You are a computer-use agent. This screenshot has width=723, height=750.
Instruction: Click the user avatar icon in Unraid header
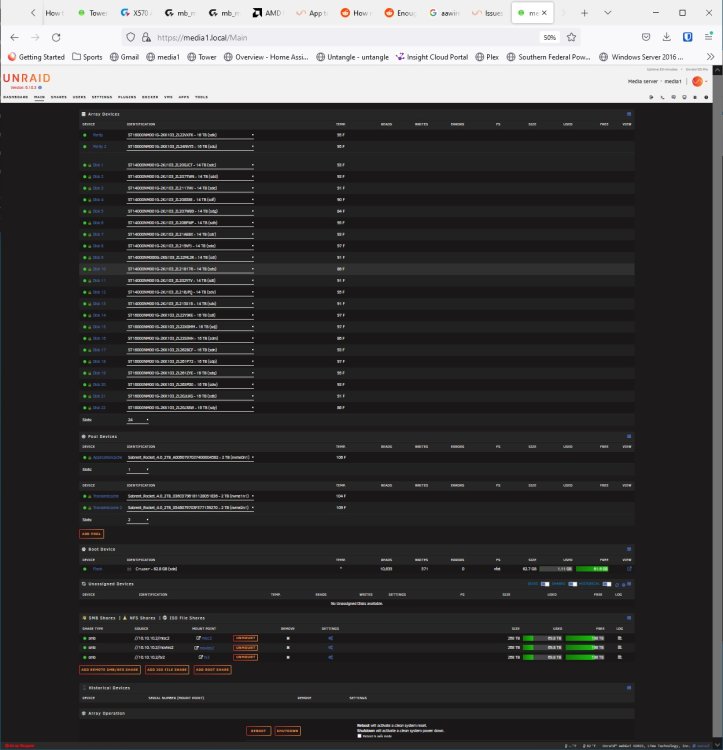coord(697,81)
